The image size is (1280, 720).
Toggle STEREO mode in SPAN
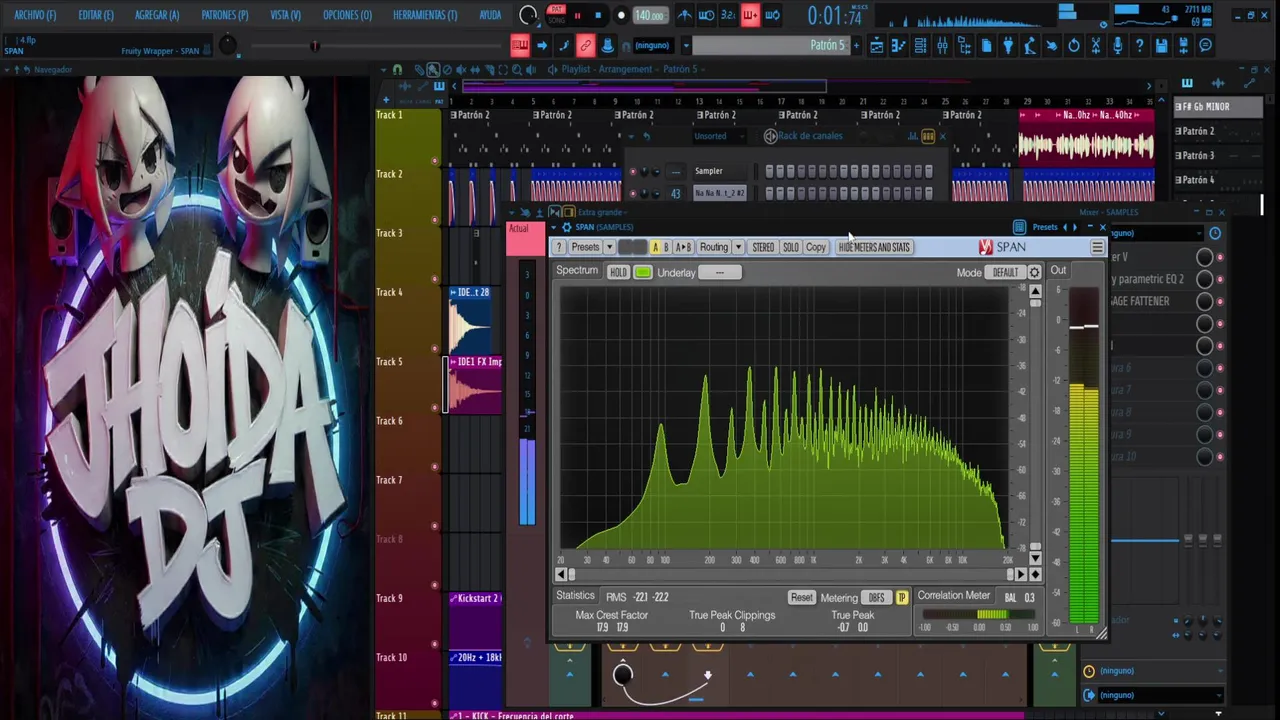(763, 247)
